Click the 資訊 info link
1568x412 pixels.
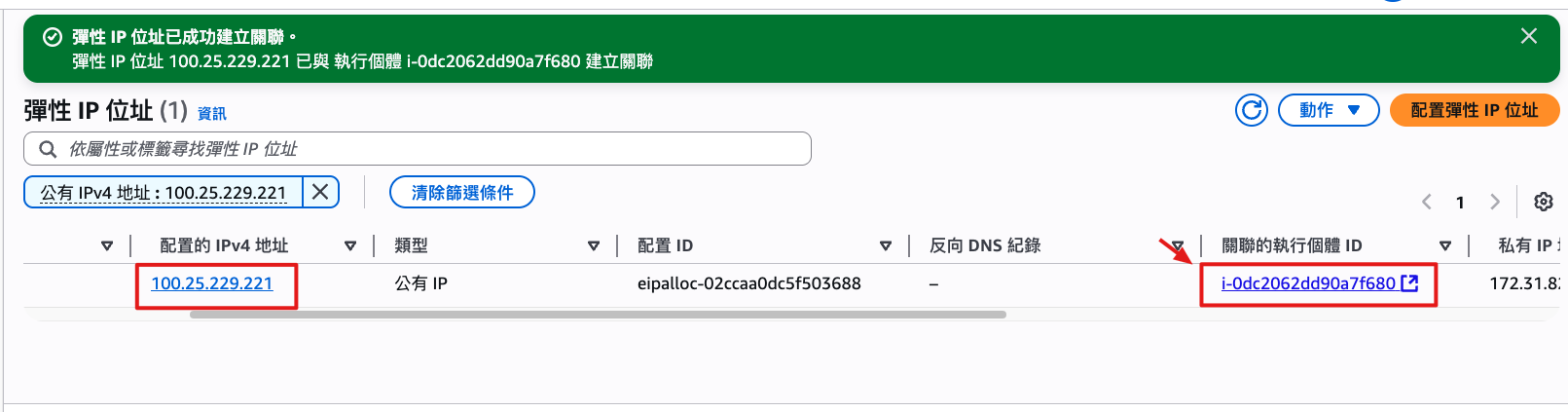(211, 114)
